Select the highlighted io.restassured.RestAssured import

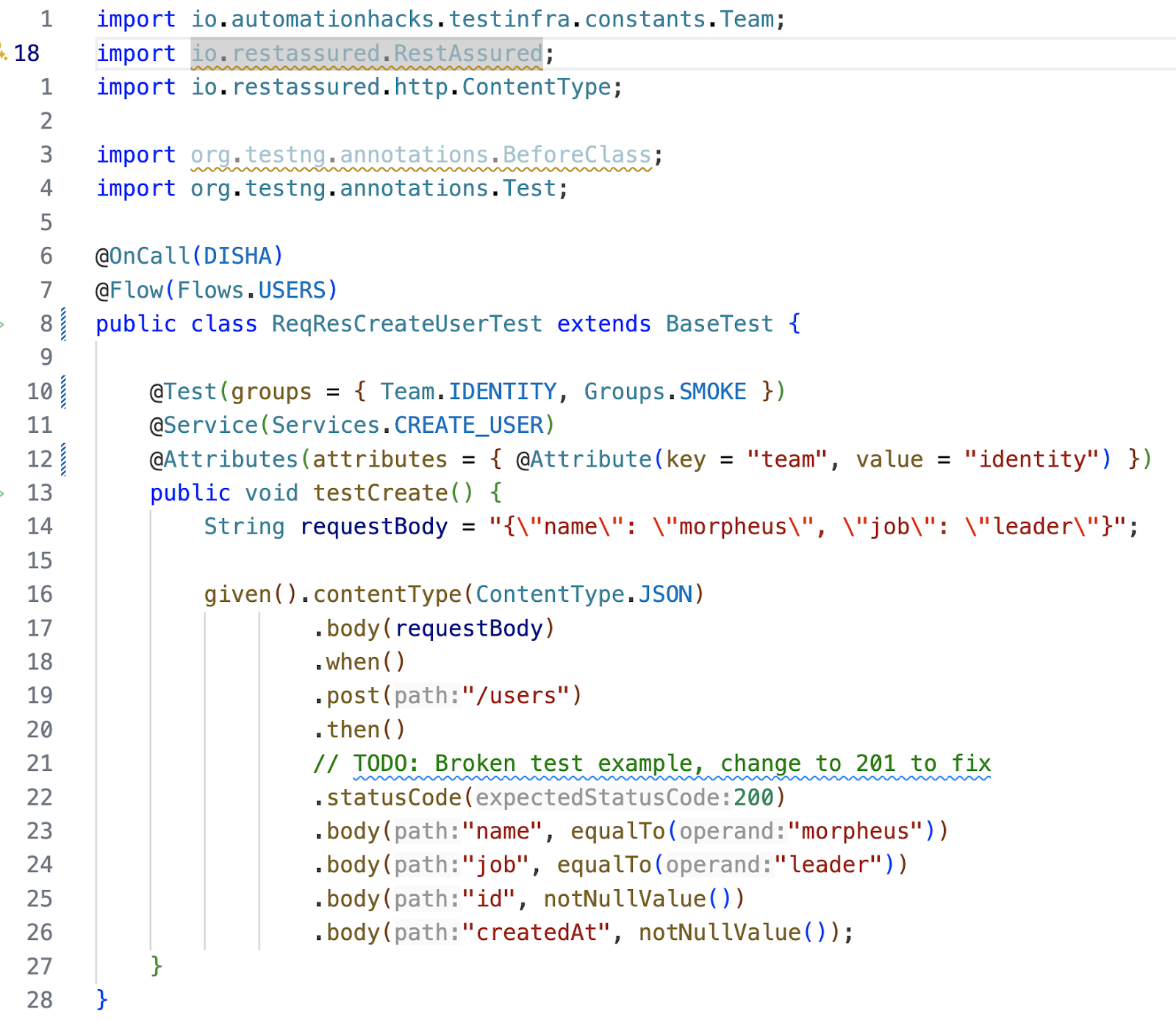point(365,52)
